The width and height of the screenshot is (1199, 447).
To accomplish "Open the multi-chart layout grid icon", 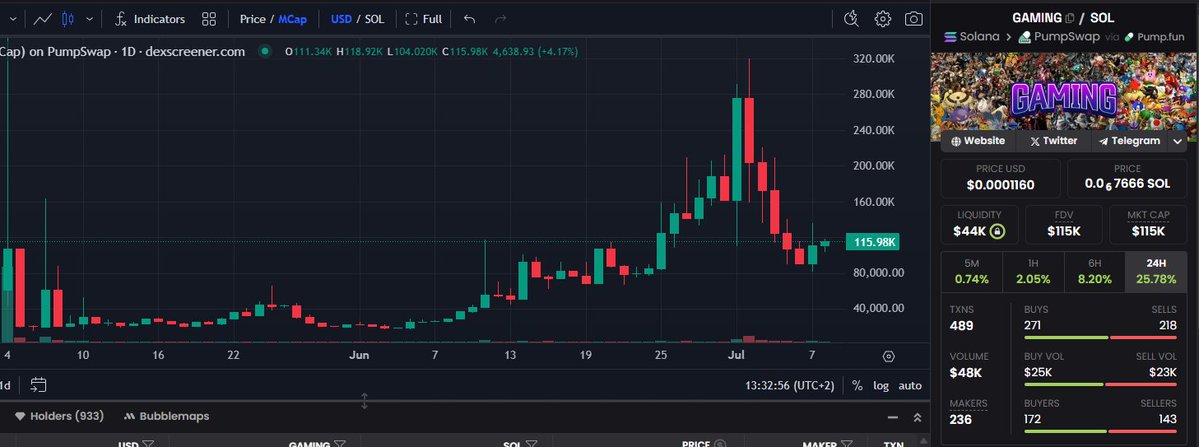I will (209, 19).
